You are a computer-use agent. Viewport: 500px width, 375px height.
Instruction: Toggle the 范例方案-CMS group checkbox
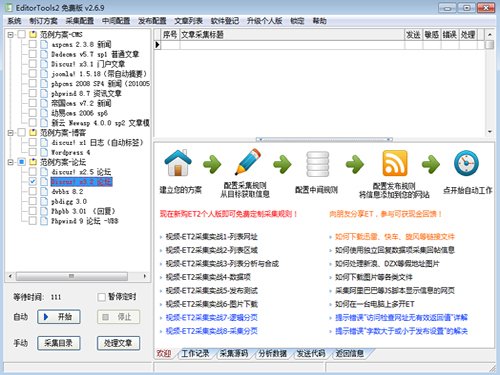pyautogui.click(x=22, y=34)
